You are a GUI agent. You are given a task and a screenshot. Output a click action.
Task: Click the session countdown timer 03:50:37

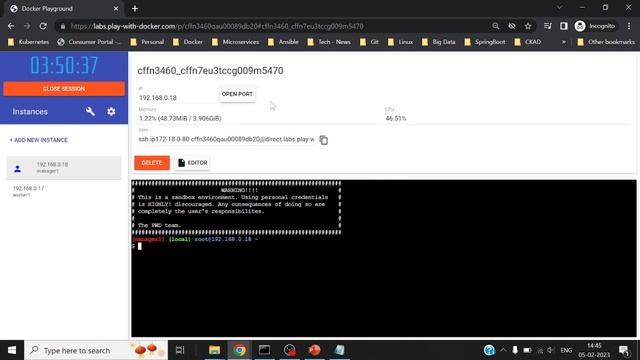click(64, 65)
